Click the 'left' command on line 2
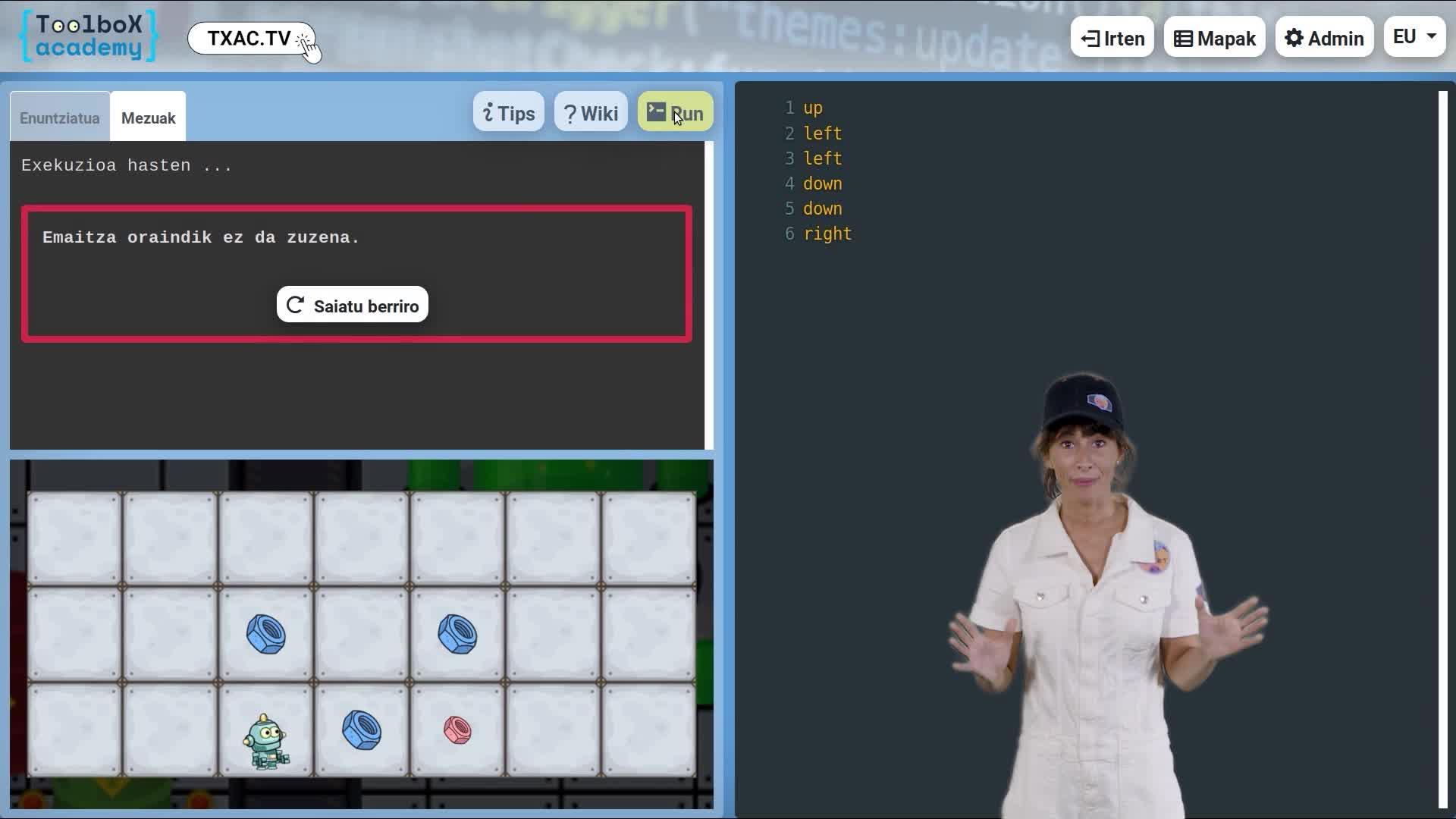Viewport: 1456px width, 819px height. point(823,133)
